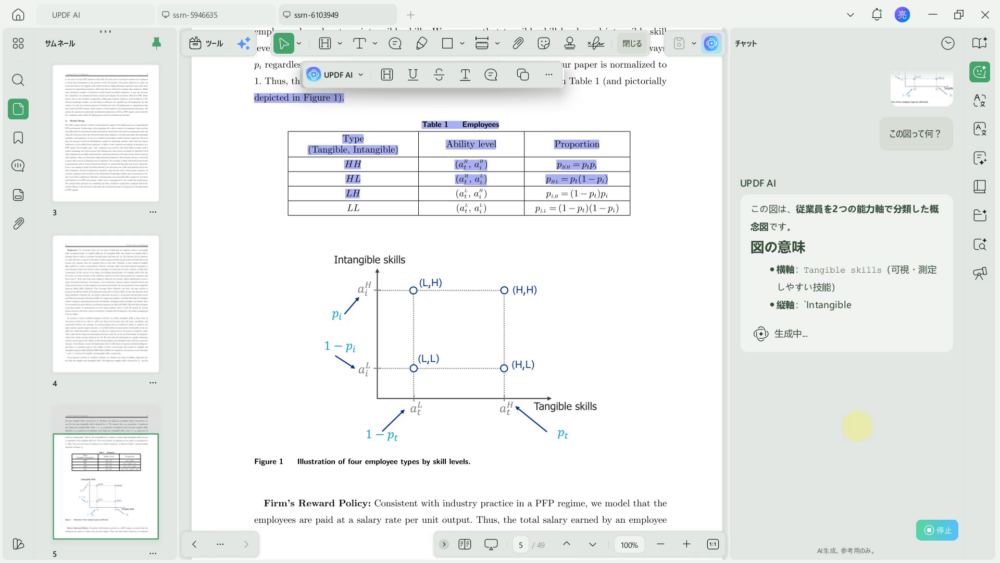Screen dimensions: 1000x563
Task: Apply highlight from the floating selection toolbar
Action: [x=386, y=75]
